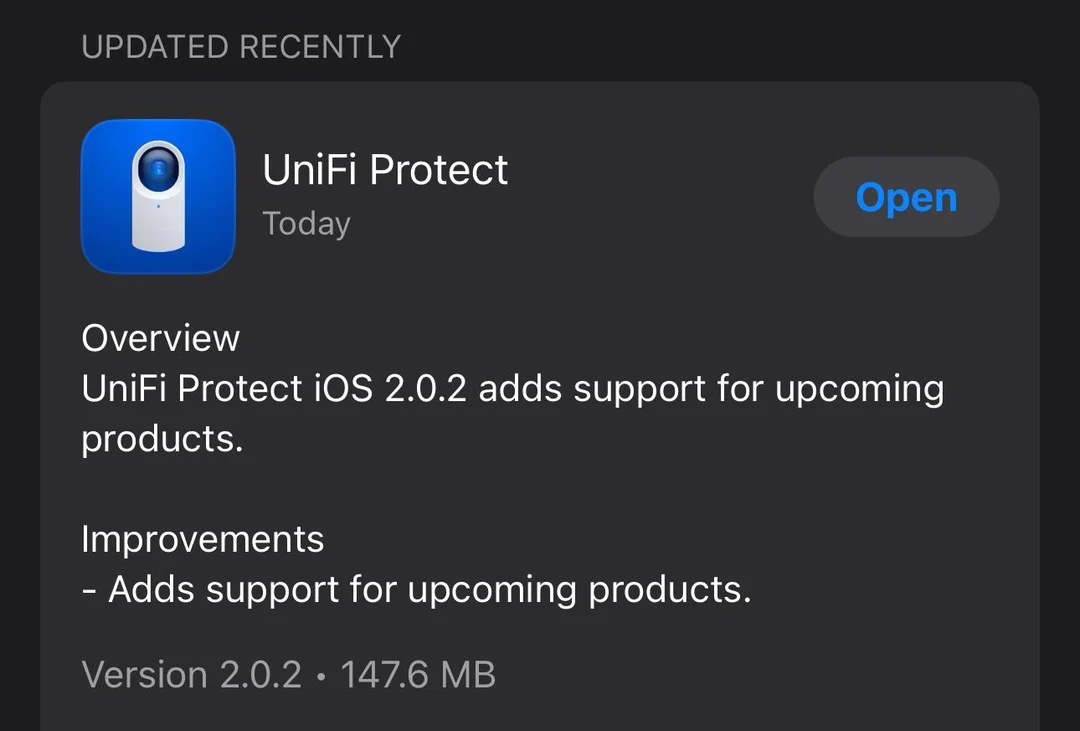Tap the dash bullet before "Adds support"
Viewport: 1080px width, 731px height.
[89, 590]
